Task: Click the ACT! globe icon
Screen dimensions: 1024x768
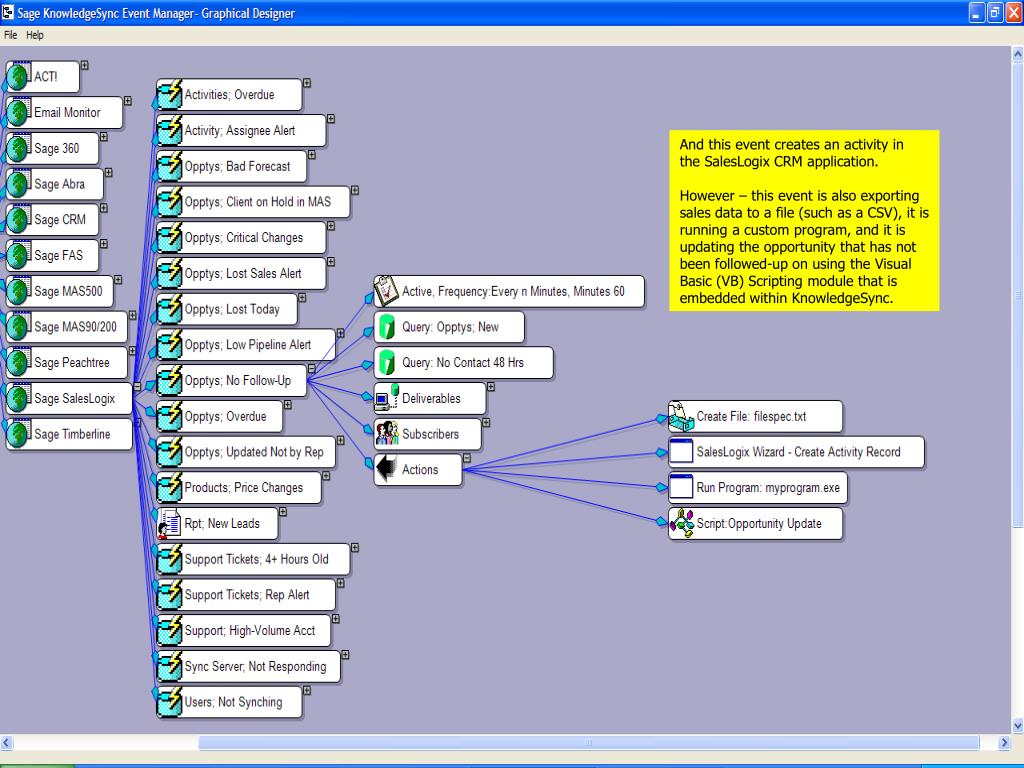Action: pyautogui.click(x=19, y=76)
